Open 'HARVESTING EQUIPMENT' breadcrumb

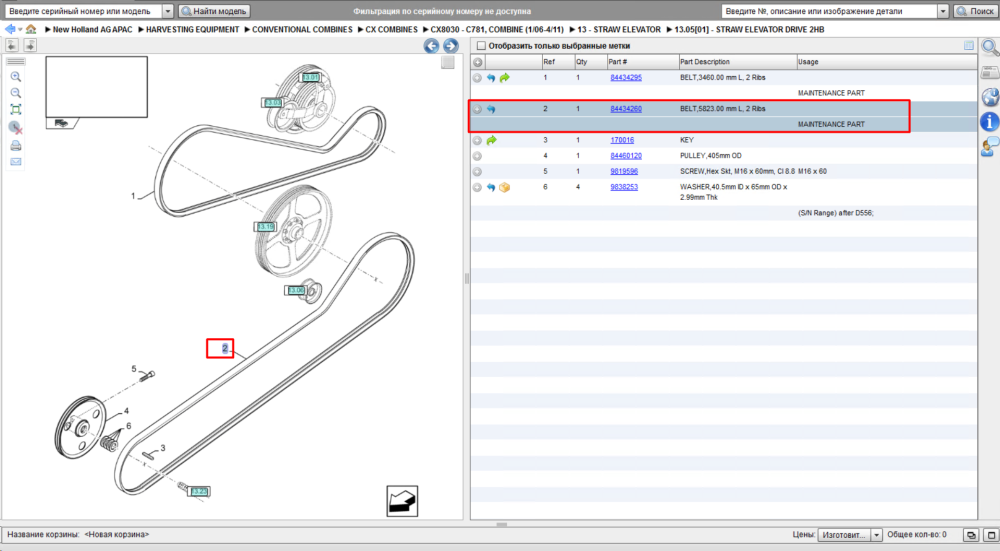pyautogui.click(x=193, y=29)
